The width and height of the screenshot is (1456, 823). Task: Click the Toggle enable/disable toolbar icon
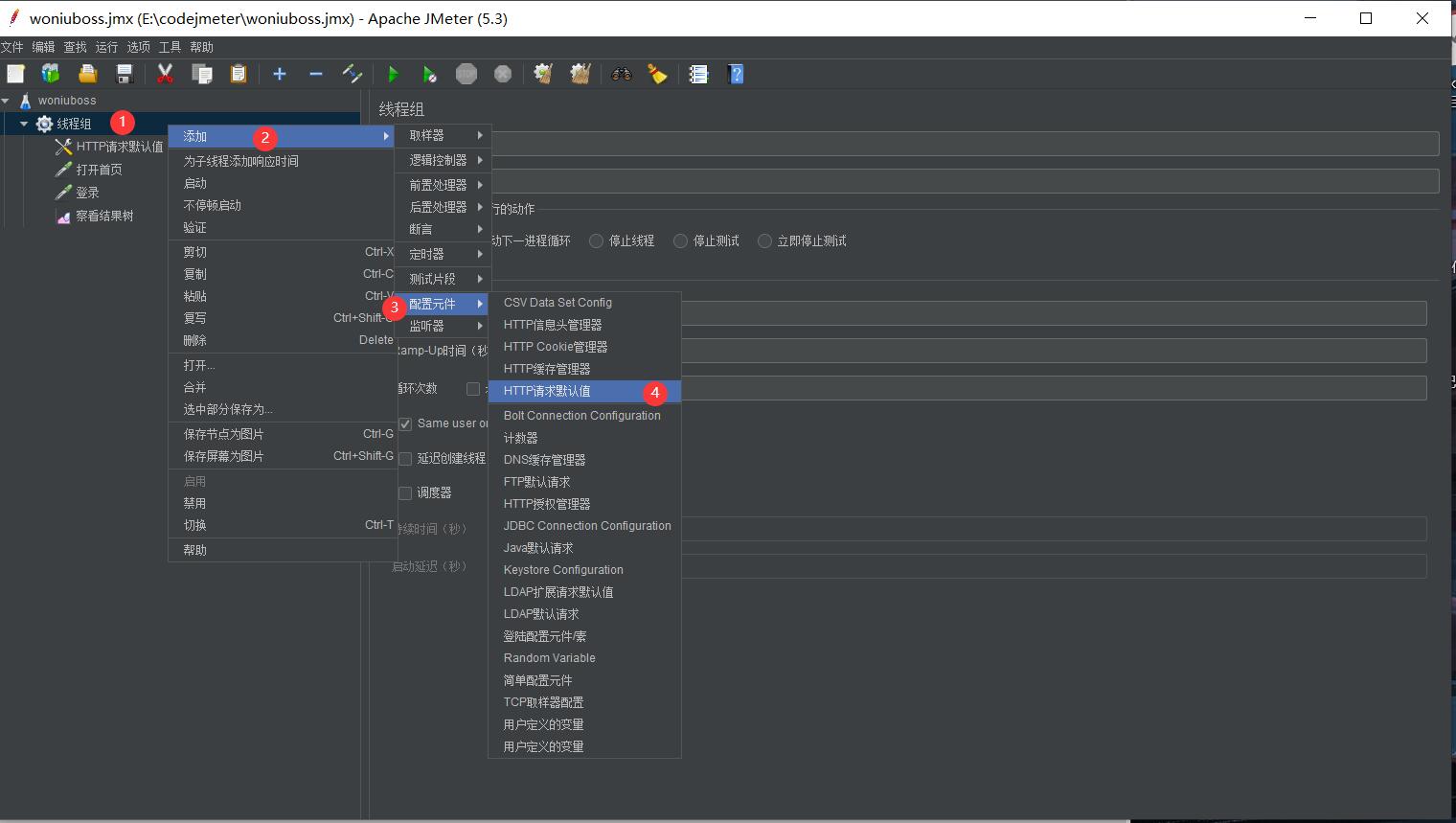(x=353, y=74)
